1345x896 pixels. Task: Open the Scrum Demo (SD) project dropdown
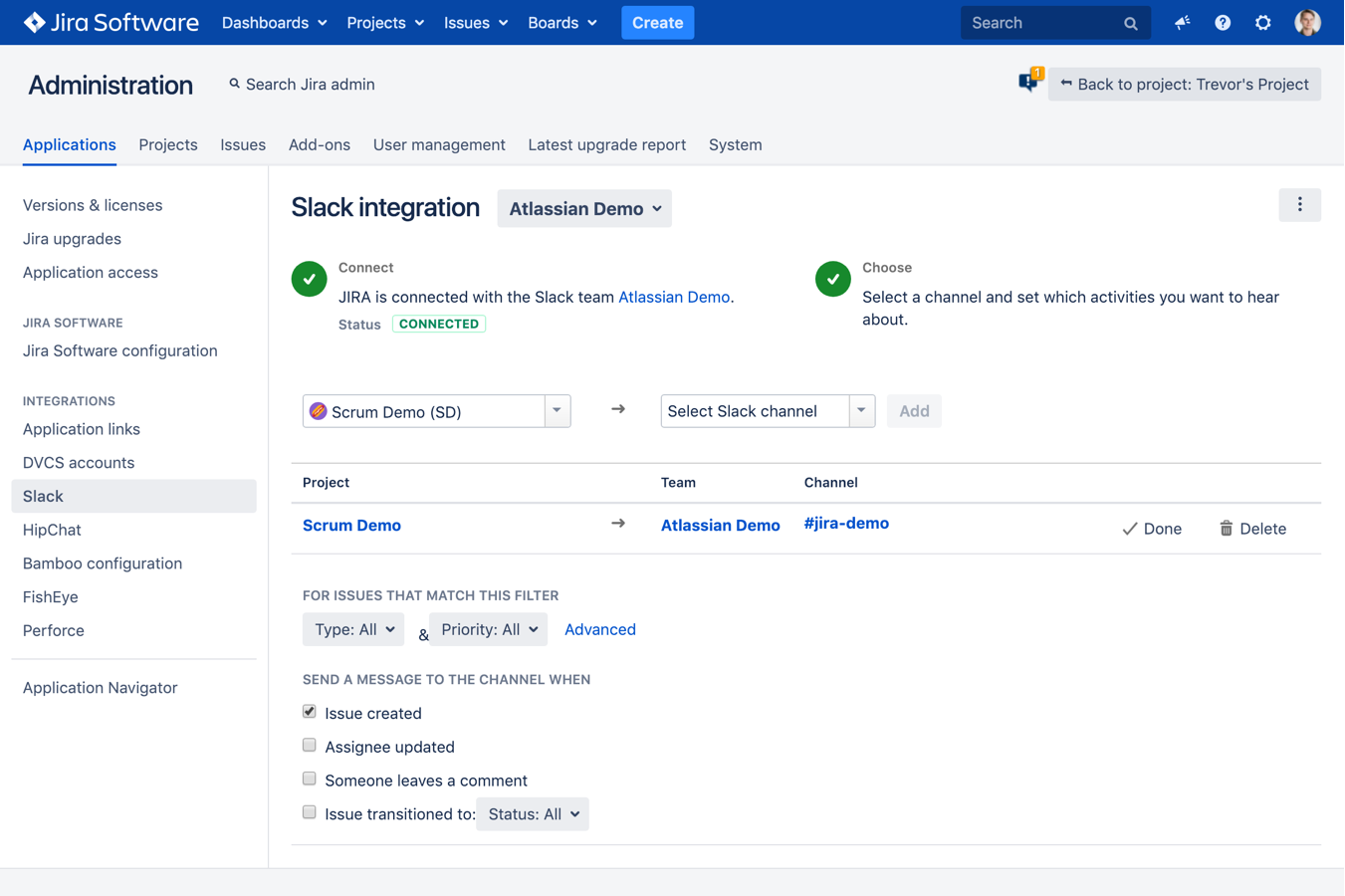[436, 411]
